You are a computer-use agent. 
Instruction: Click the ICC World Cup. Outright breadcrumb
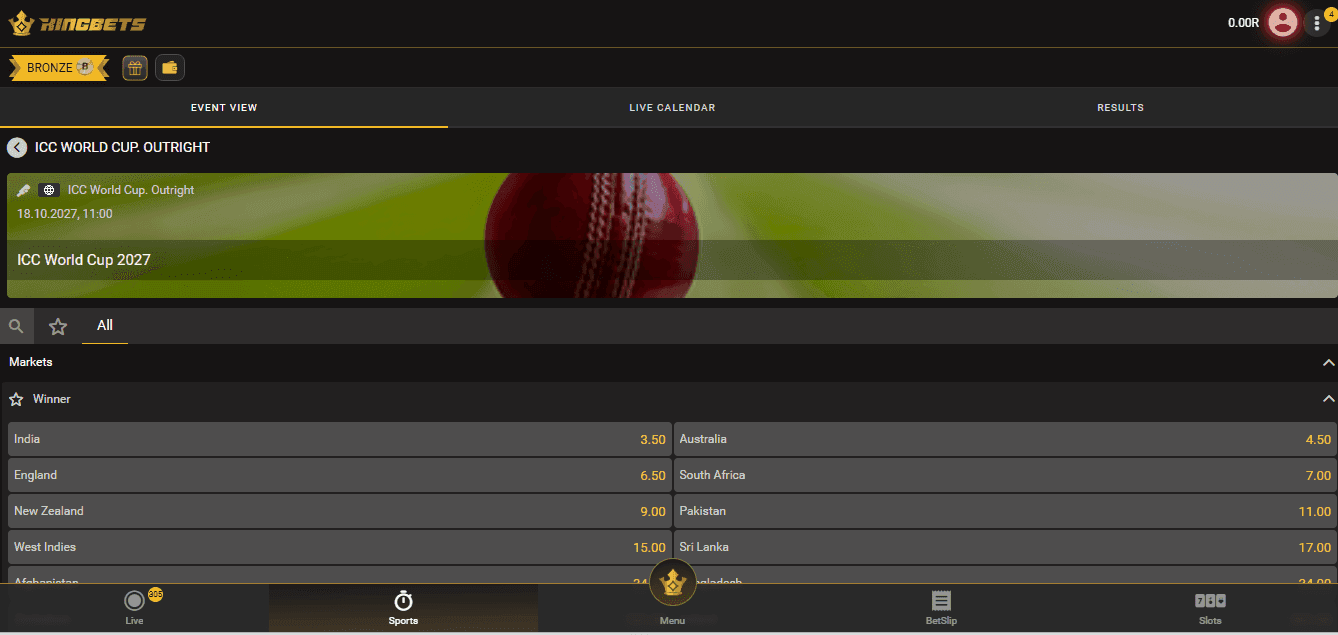[x=131, y=190]
